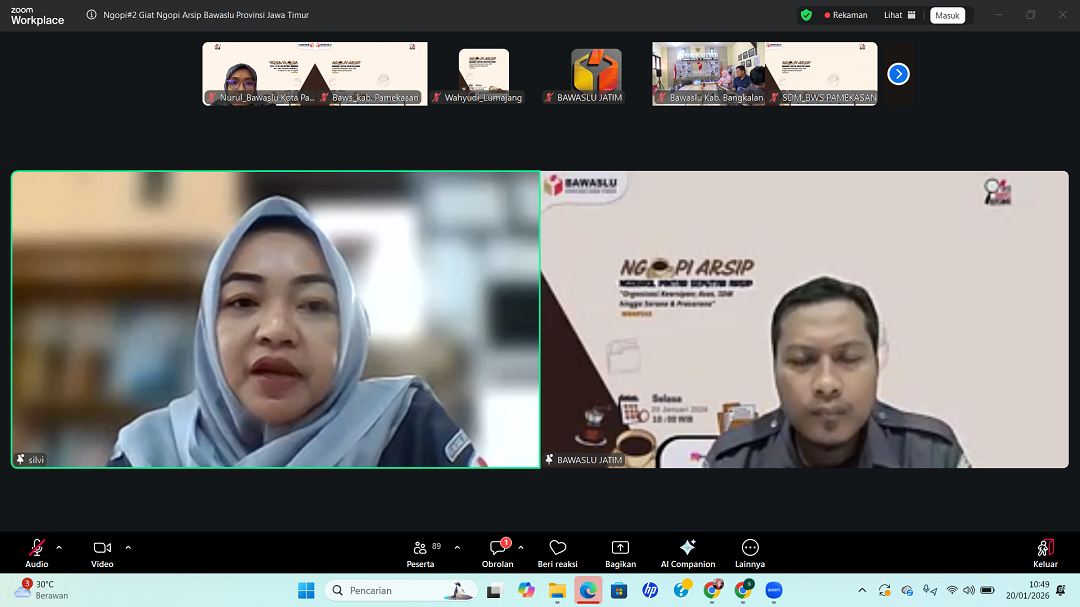This screenshot has height=607, width=1080.
Task: Open the HP app taskbar icon
Action: (650, 590)
